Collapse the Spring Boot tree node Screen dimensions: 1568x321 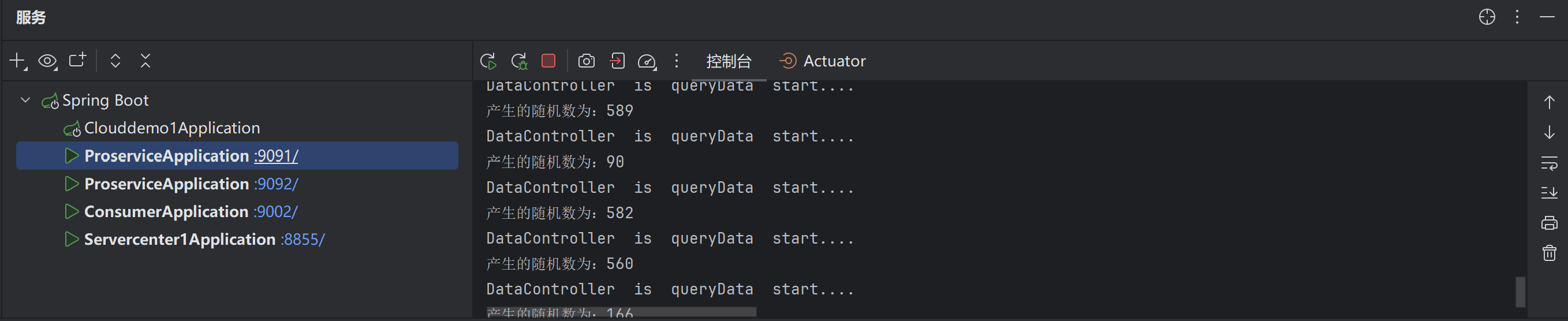pos(25,100)
